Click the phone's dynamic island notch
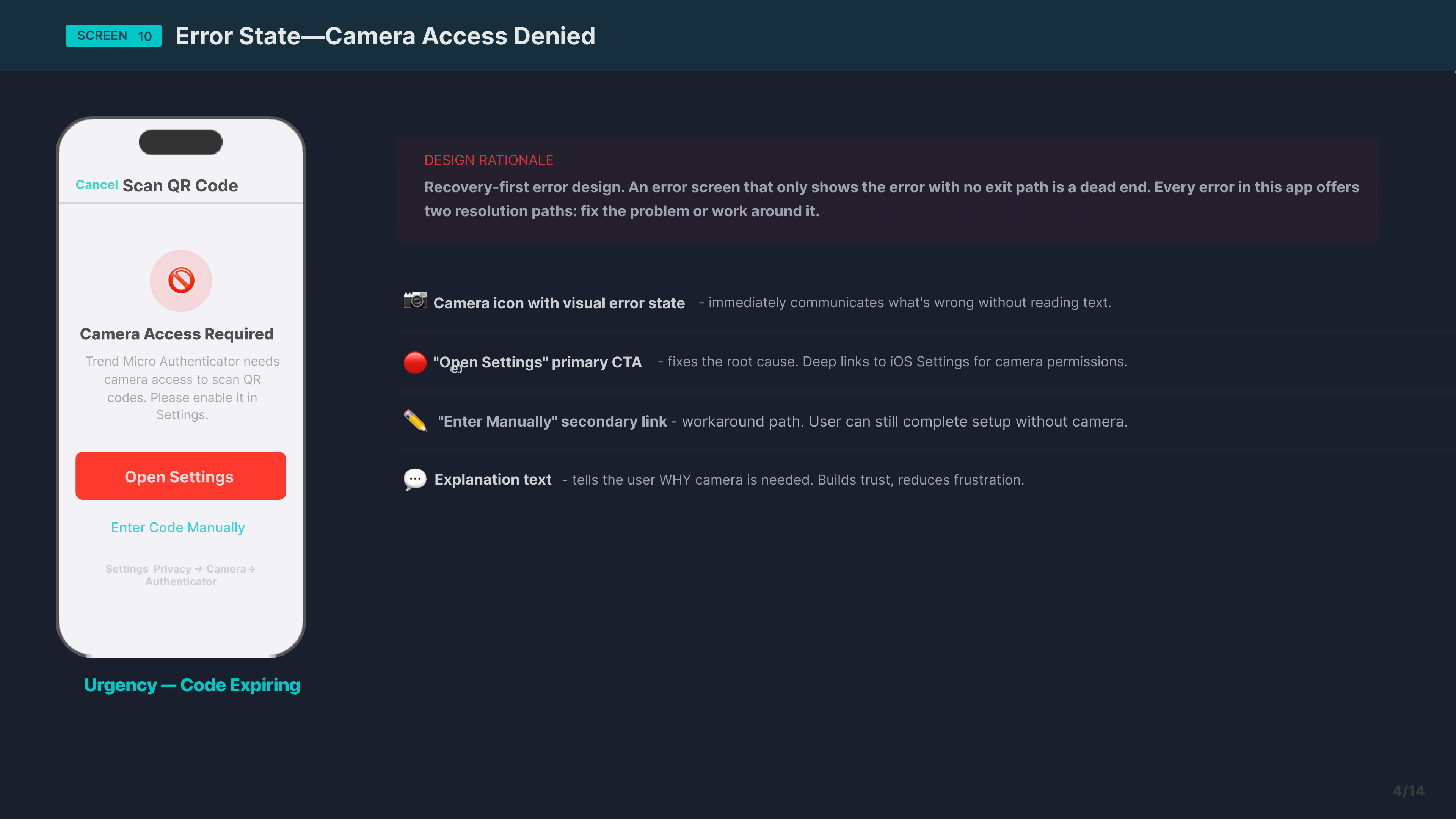Viewport: 1456px width, 819px height. coord(181,142)
